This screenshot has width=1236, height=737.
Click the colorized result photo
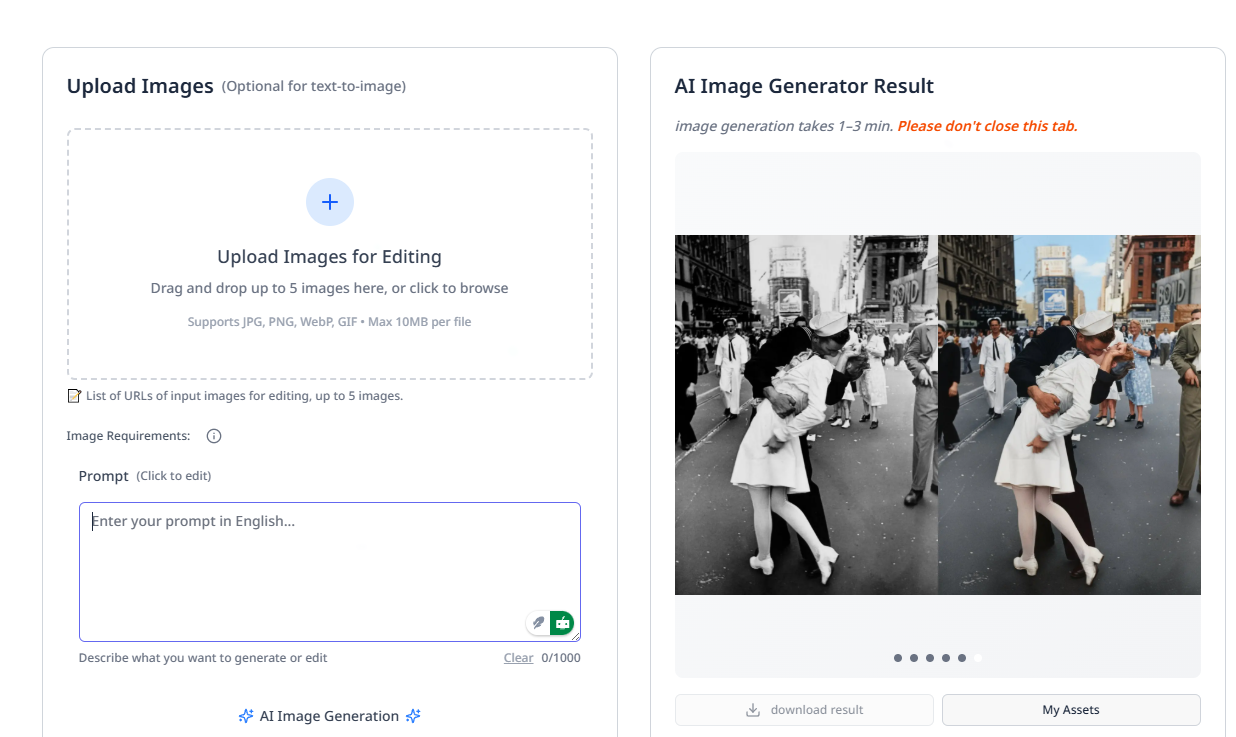[1069, 415]
